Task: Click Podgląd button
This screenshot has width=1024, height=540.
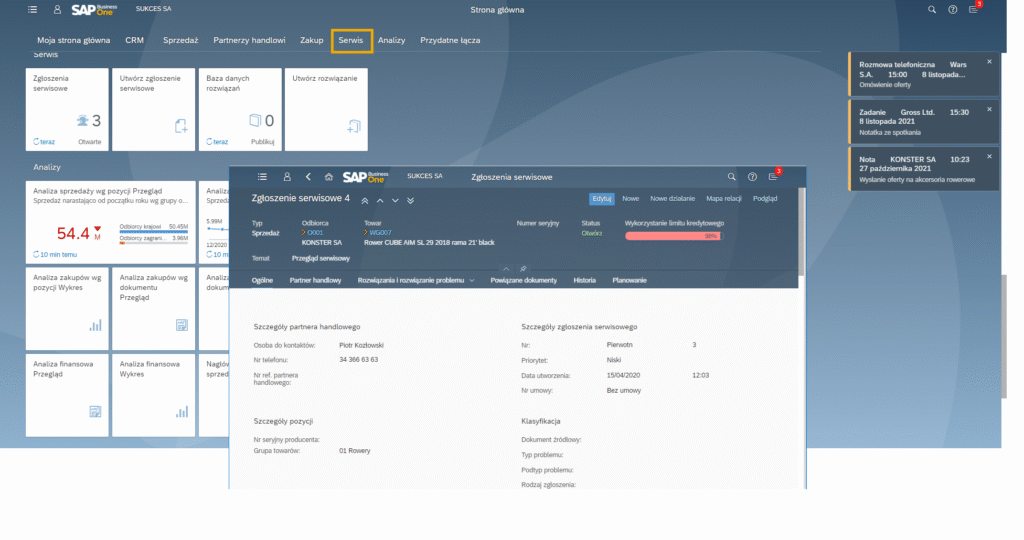Action: (765, 199)
